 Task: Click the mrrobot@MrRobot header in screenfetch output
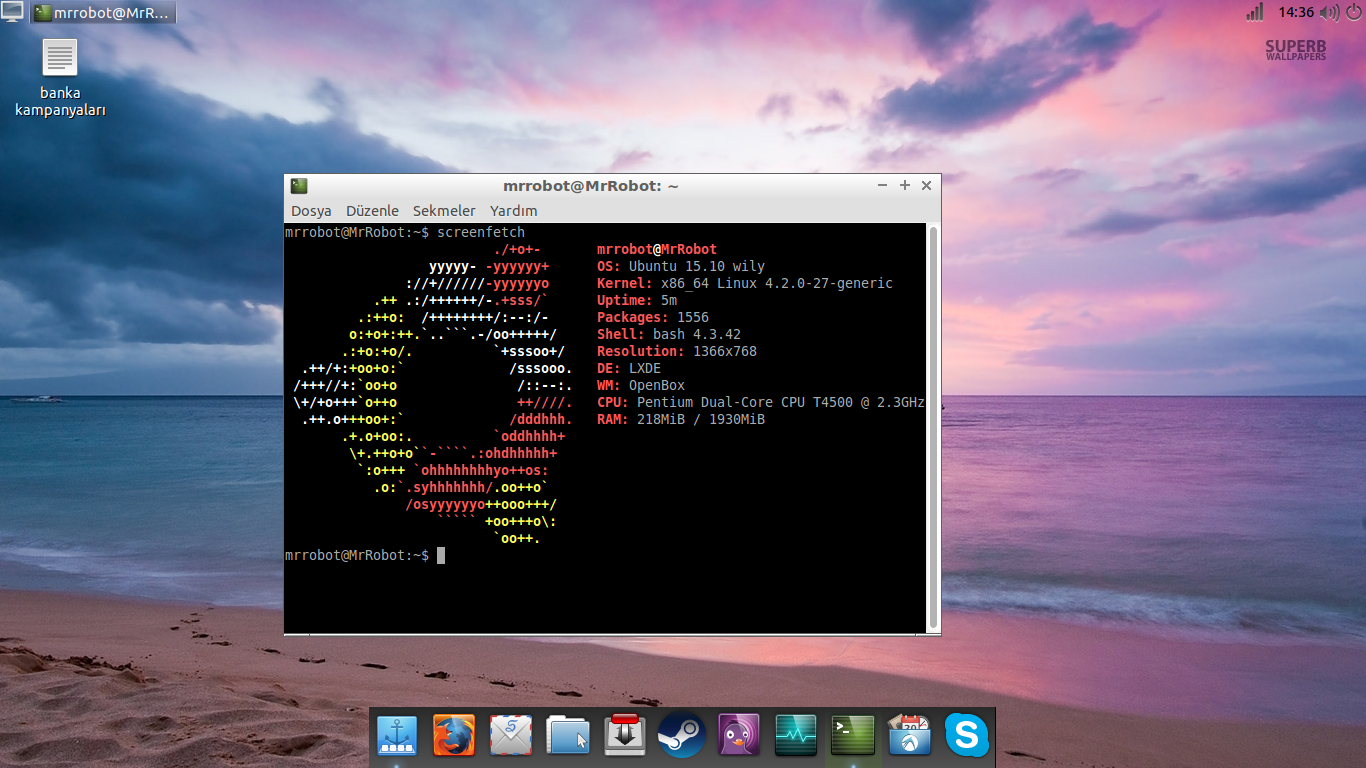657,250
